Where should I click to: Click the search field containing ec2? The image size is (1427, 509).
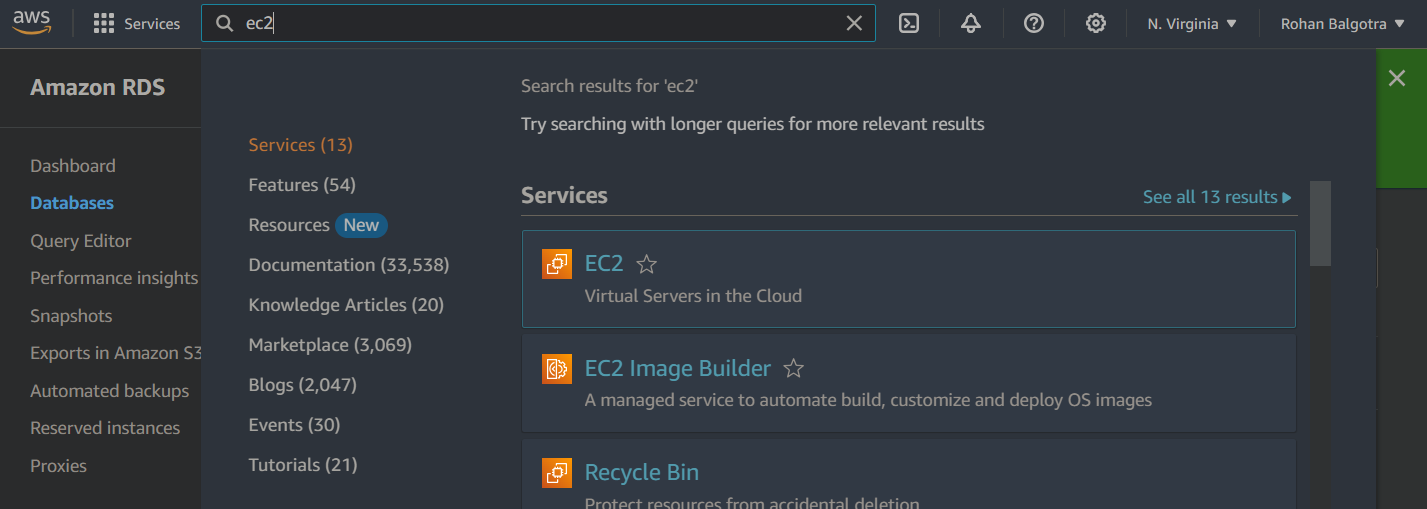[538, 23]
